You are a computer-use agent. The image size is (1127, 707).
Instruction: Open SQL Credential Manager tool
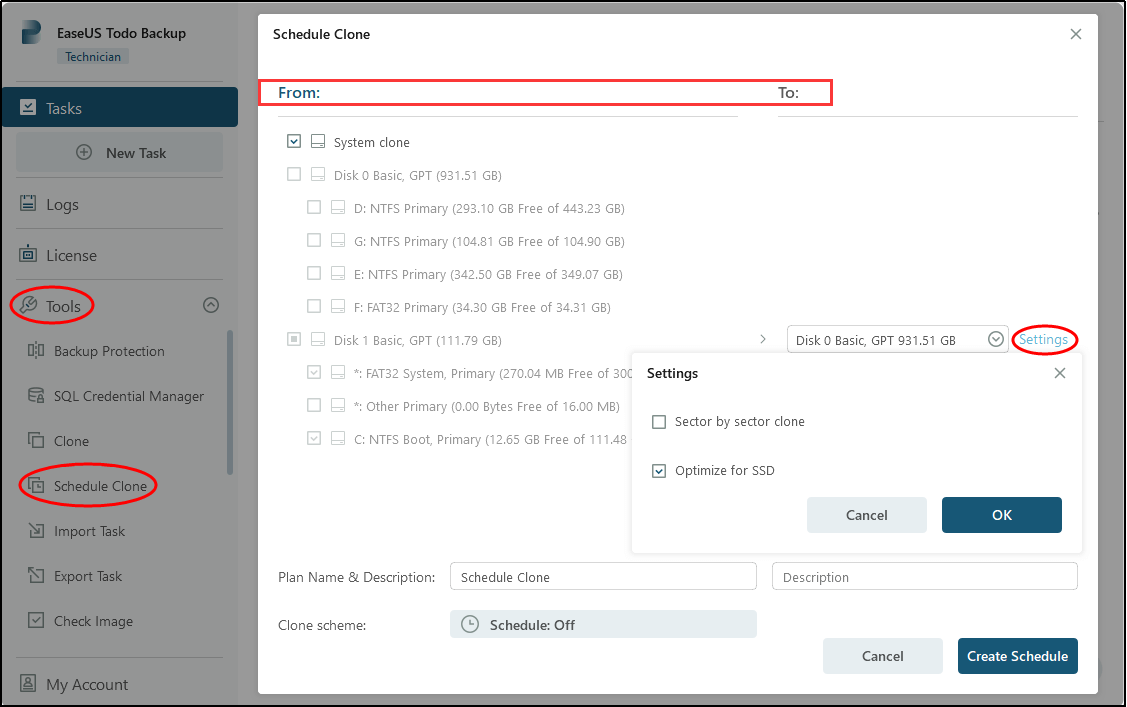pyautogui.click(x=129, y=397)
